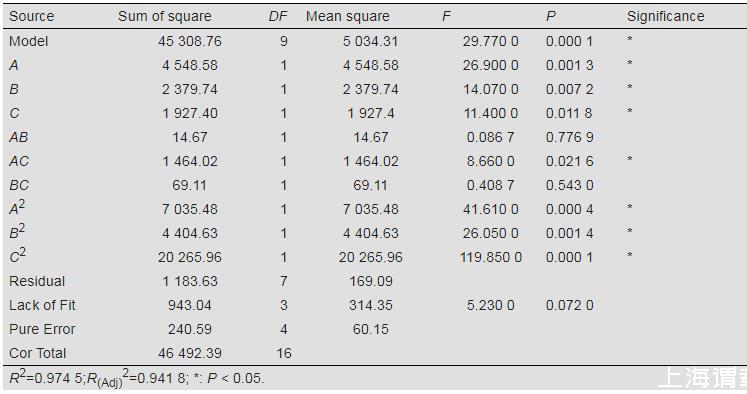Select the BC row P value 0.543 0

[569, 185]
